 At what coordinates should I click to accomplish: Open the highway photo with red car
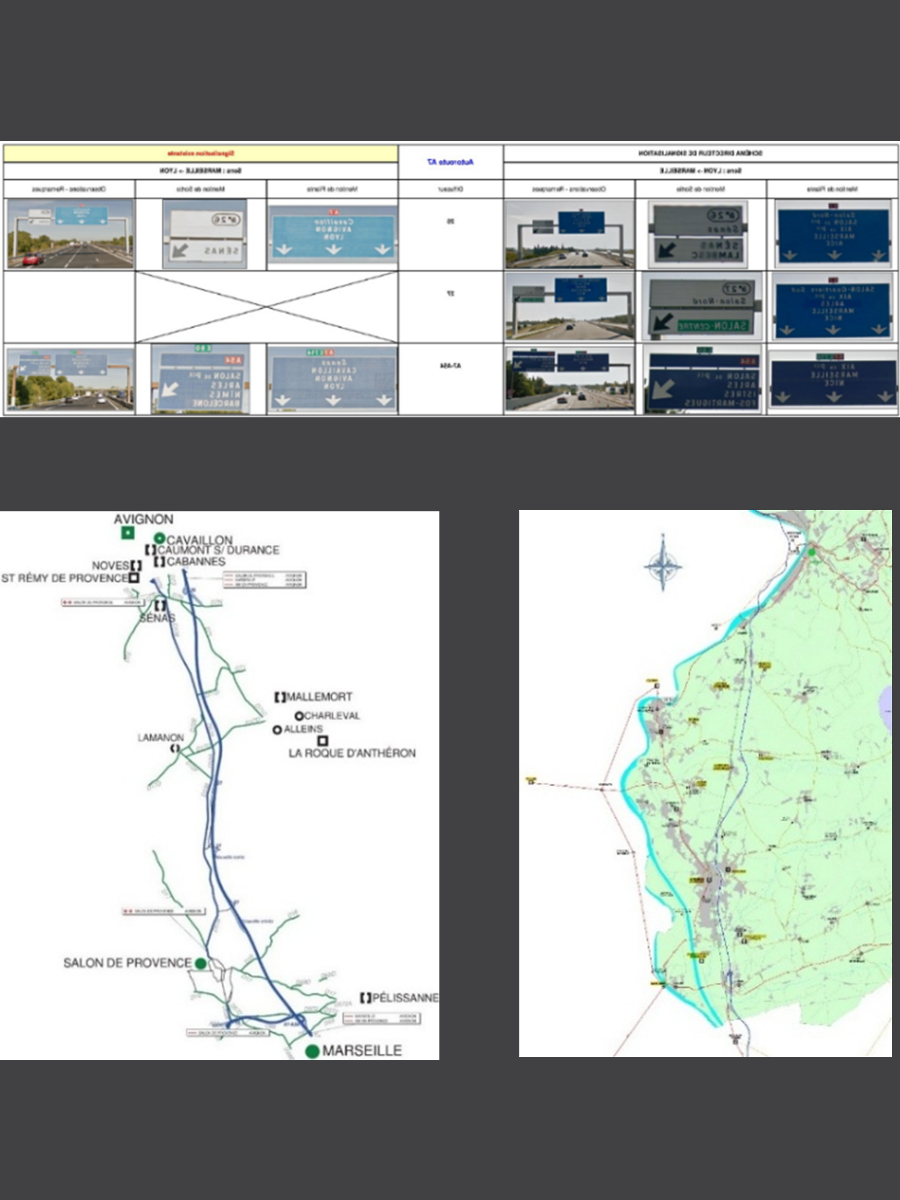pyautogui.click(x=69, y=234)
